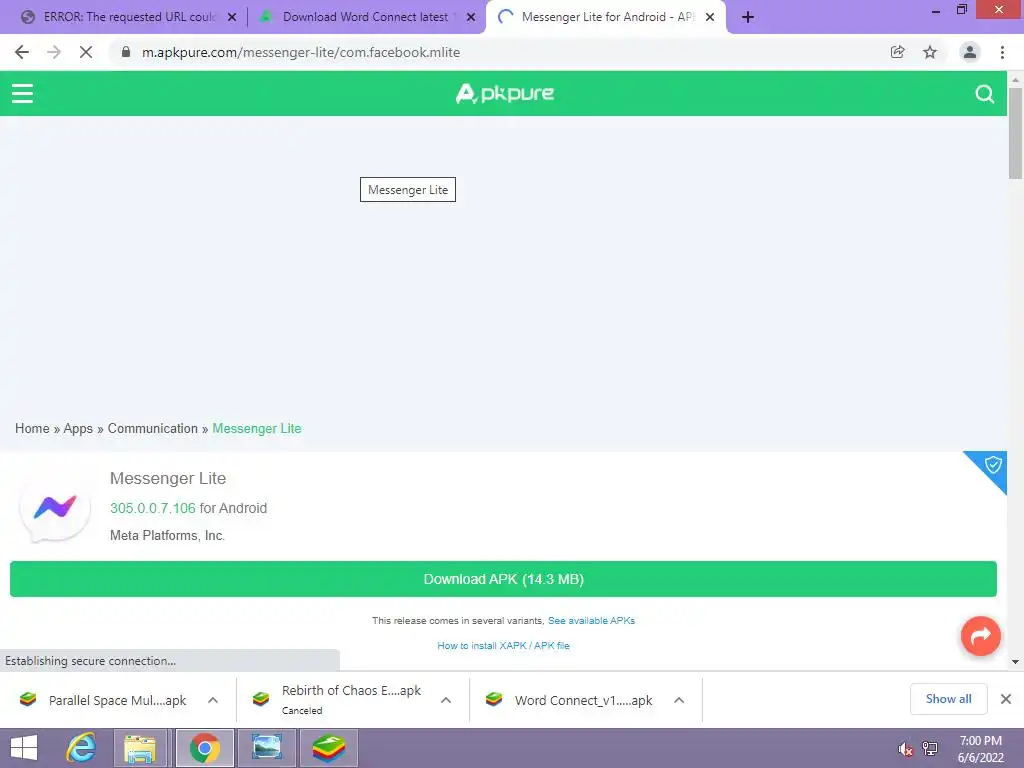This screenshot has width=1024, height=768.
Task: Open Word Connect_v1.....apk download
Action: click(583, 700)
